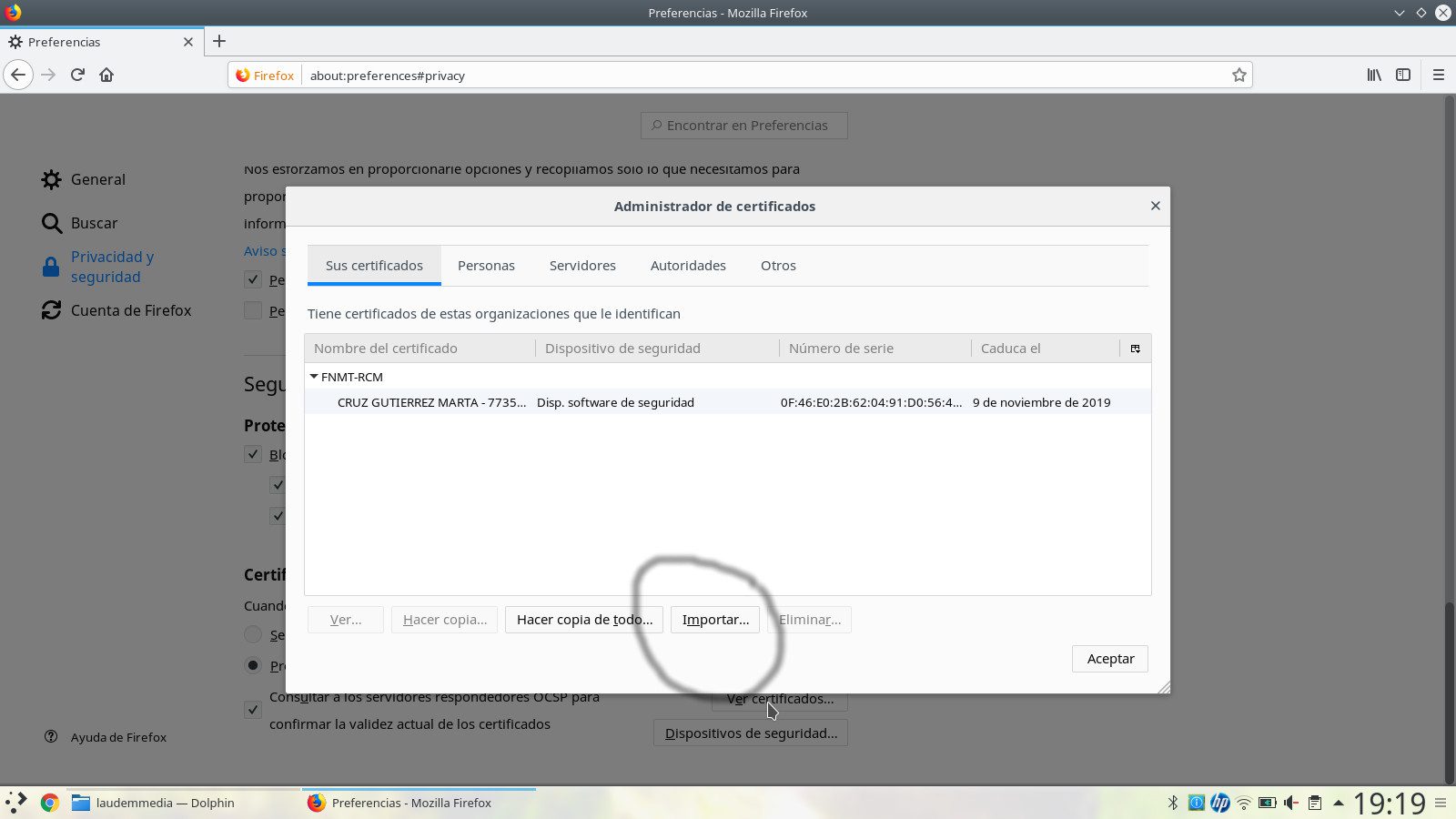The width and height of the screenshot is (1456, 819).
Task: Open Cuenta de Firefox category
Action: click(x=116, y=310)
